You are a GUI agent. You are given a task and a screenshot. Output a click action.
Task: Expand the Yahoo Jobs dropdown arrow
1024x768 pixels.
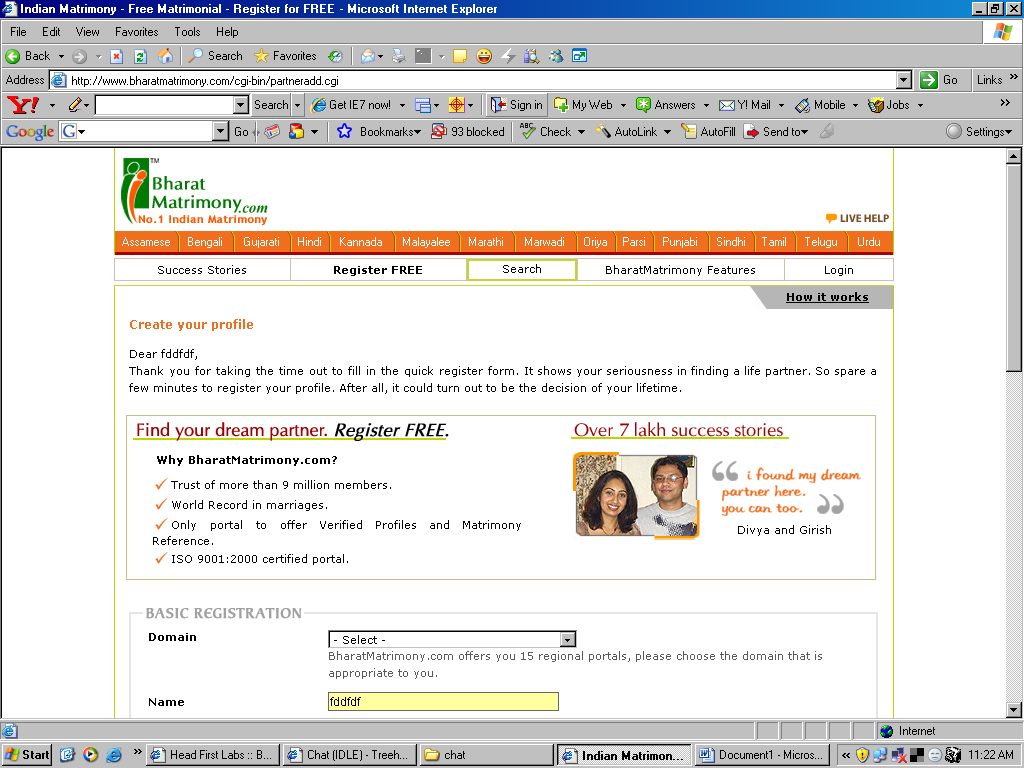(920, 105)
